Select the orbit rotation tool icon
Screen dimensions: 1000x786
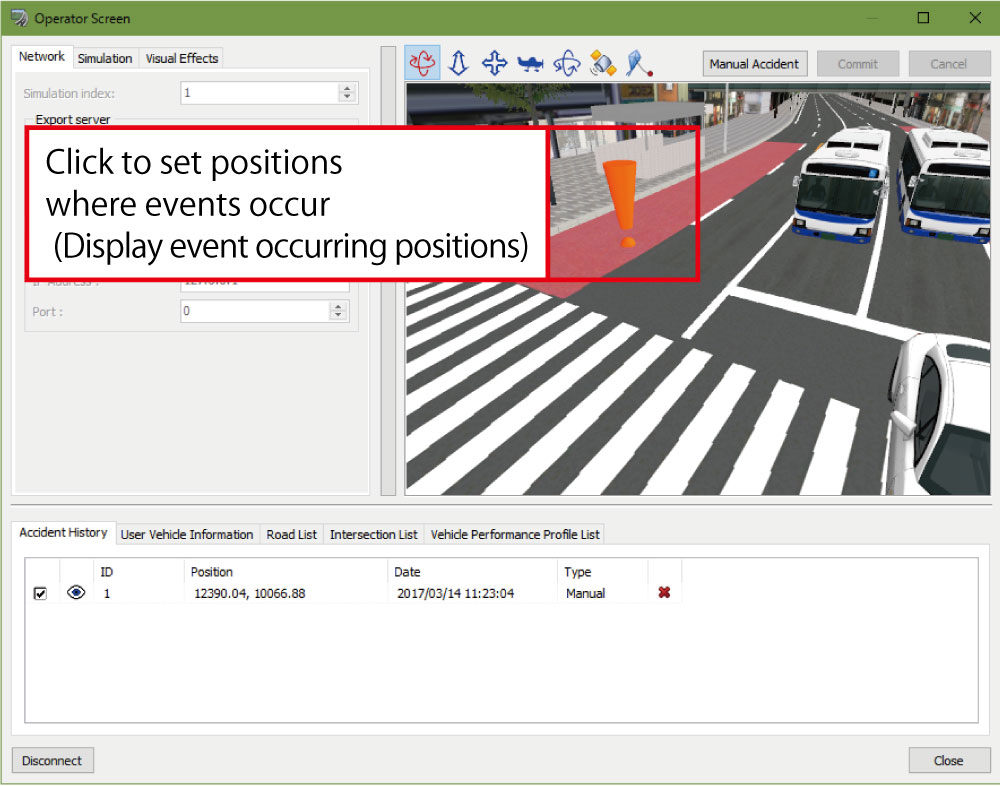pos(567,64)
